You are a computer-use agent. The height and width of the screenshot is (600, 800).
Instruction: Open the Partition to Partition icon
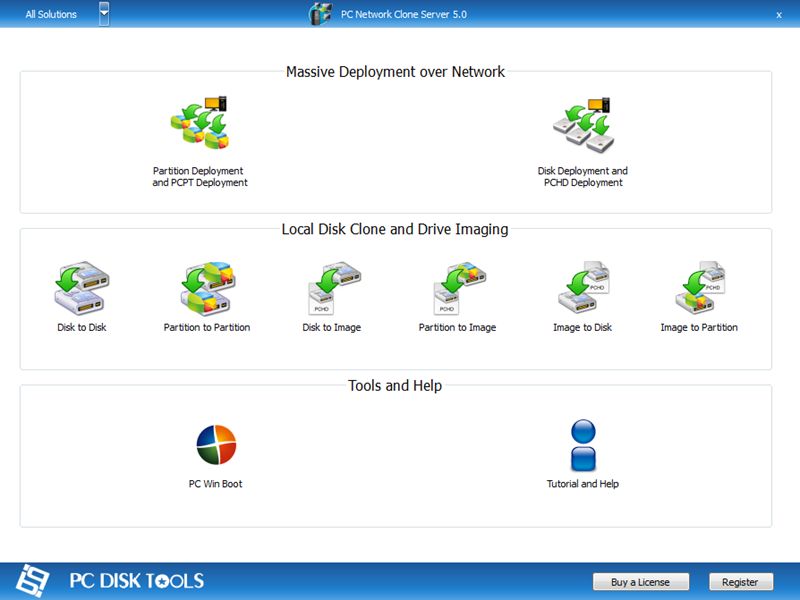pos(208,288)
